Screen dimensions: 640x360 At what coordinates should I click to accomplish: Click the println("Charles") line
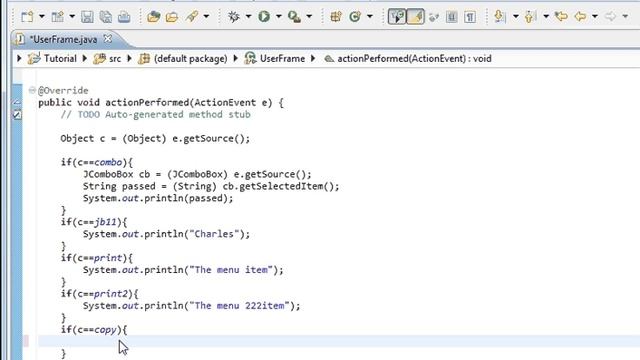(x=166, y=234)
